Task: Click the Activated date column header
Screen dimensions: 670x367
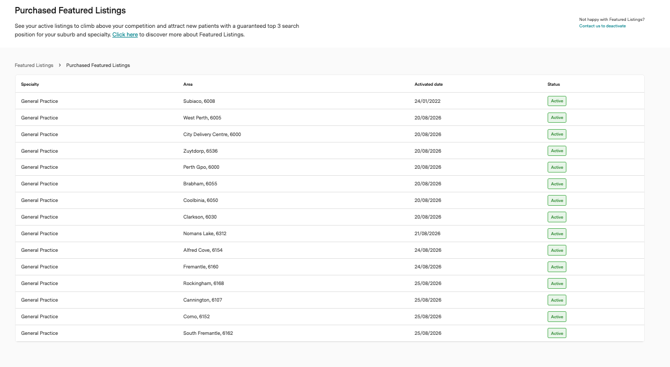Action: point(428,84)
